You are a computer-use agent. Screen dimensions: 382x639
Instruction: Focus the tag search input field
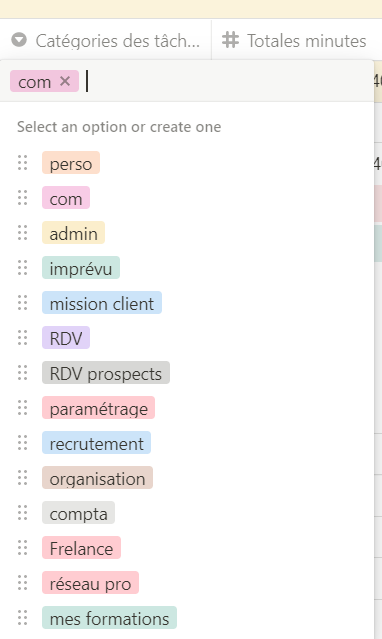point(228,81)
